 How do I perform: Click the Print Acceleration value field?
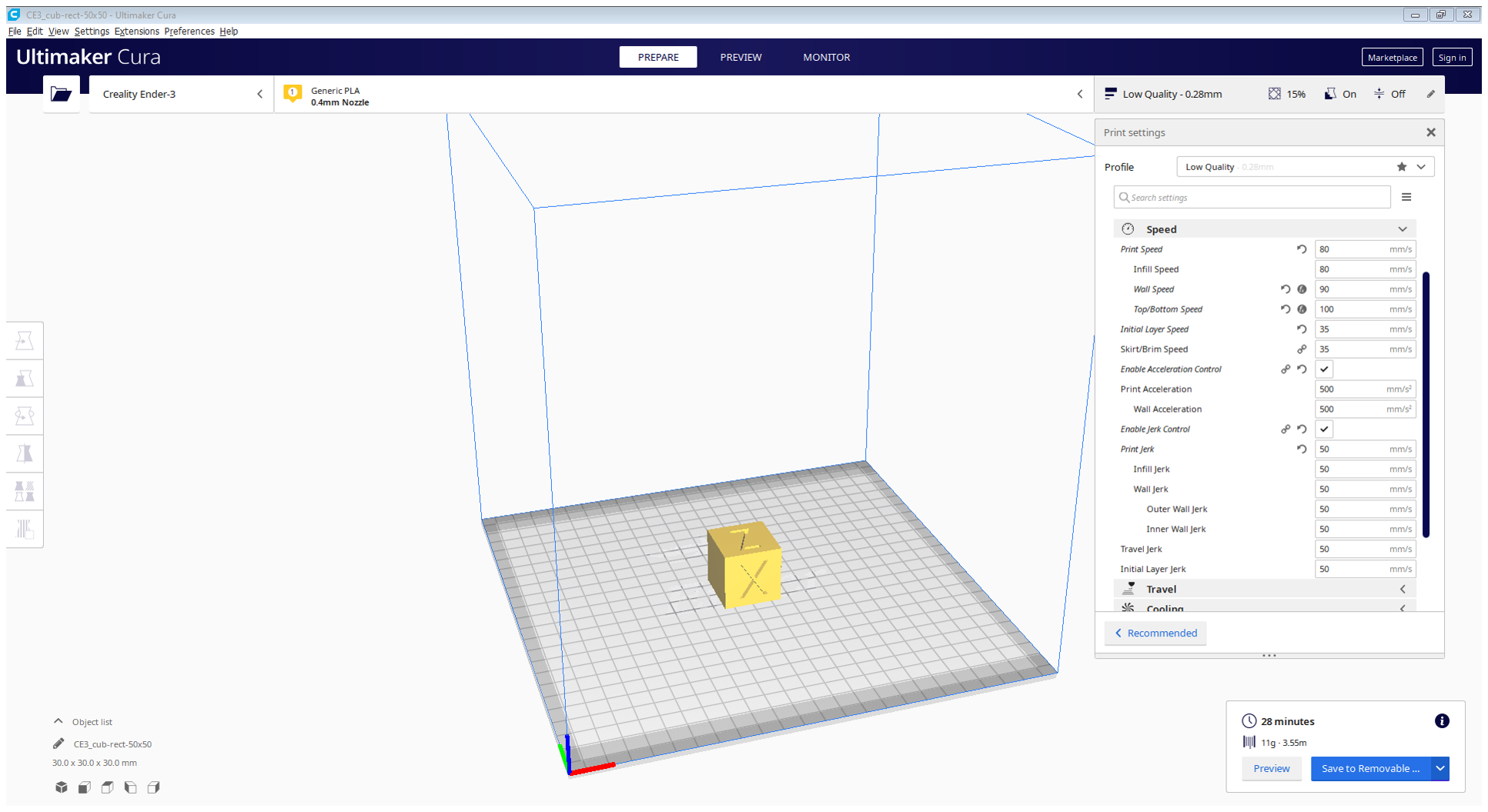click(x=1366, y=389)
